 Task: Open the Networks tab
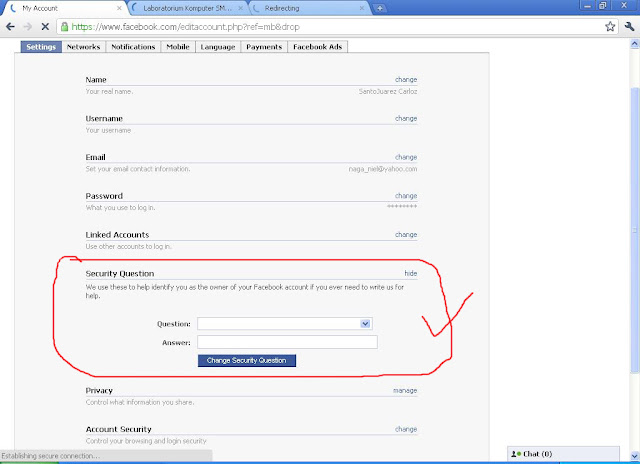[83, 47]
